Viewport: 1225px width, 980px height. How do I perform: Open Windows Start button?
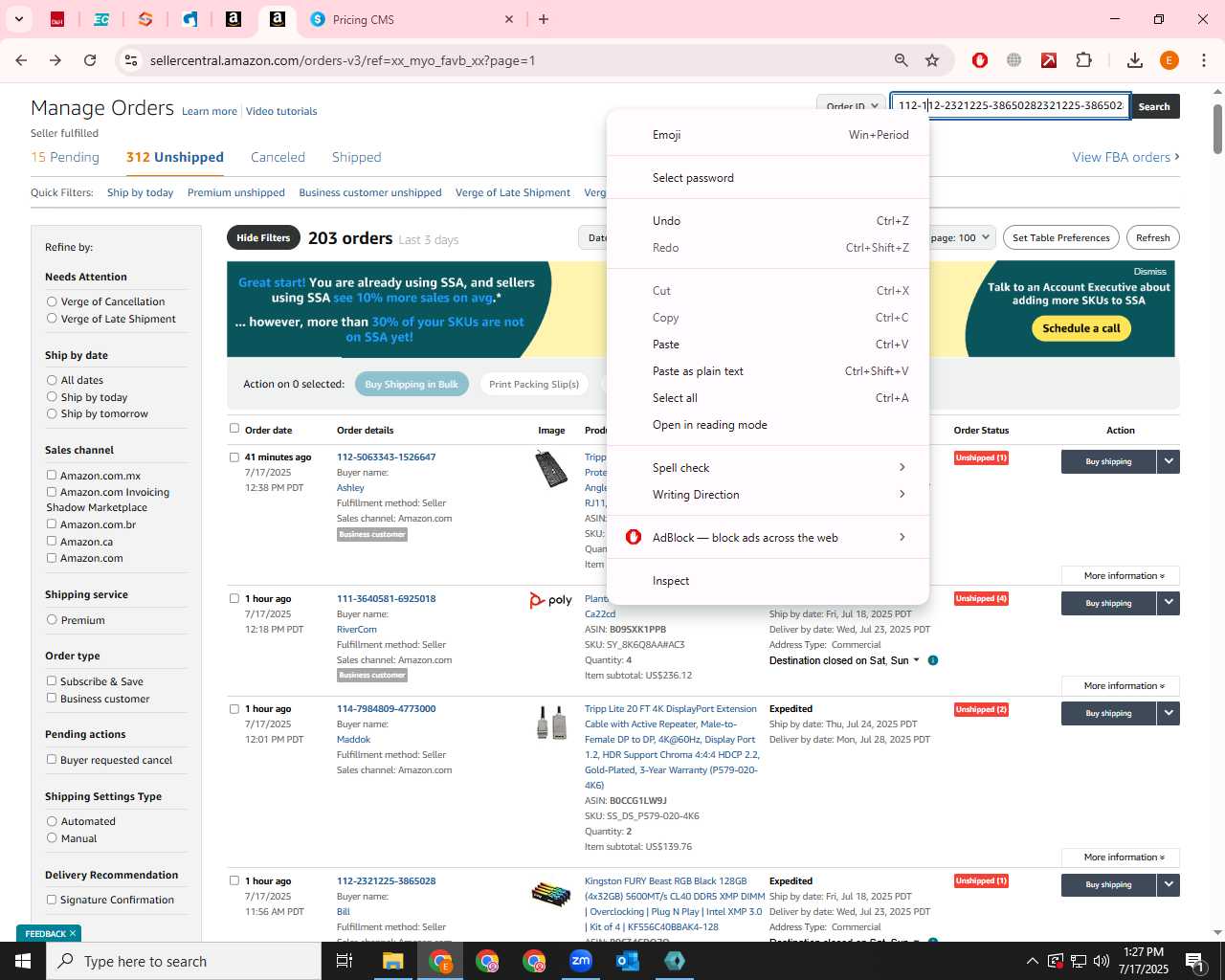point(23,961)
